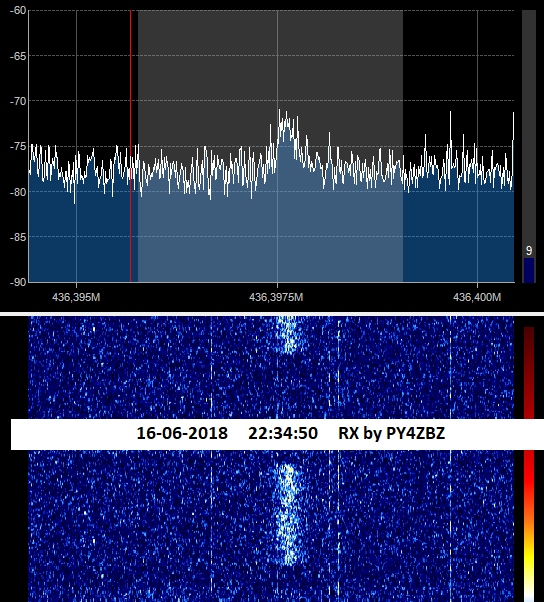Click the yellow section of the color scale
The image size is (544, 602).
(529, 564)
